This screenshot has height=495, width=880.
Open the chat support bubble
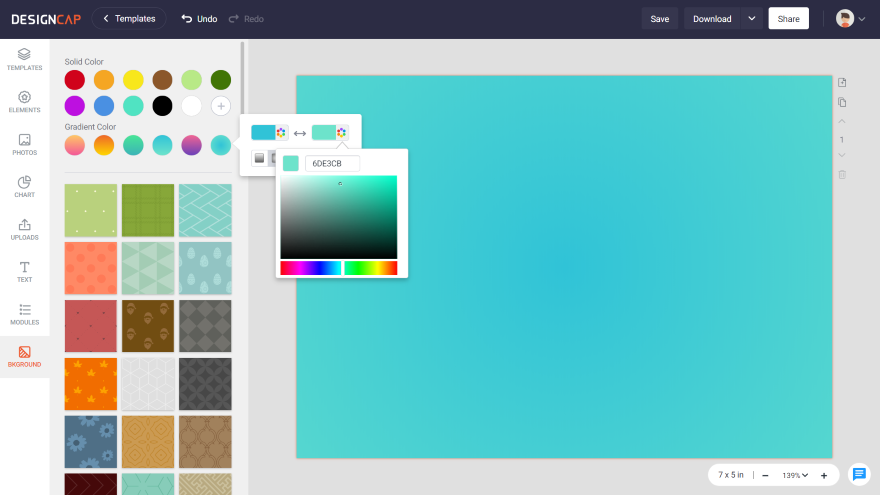tap(859, 474)
